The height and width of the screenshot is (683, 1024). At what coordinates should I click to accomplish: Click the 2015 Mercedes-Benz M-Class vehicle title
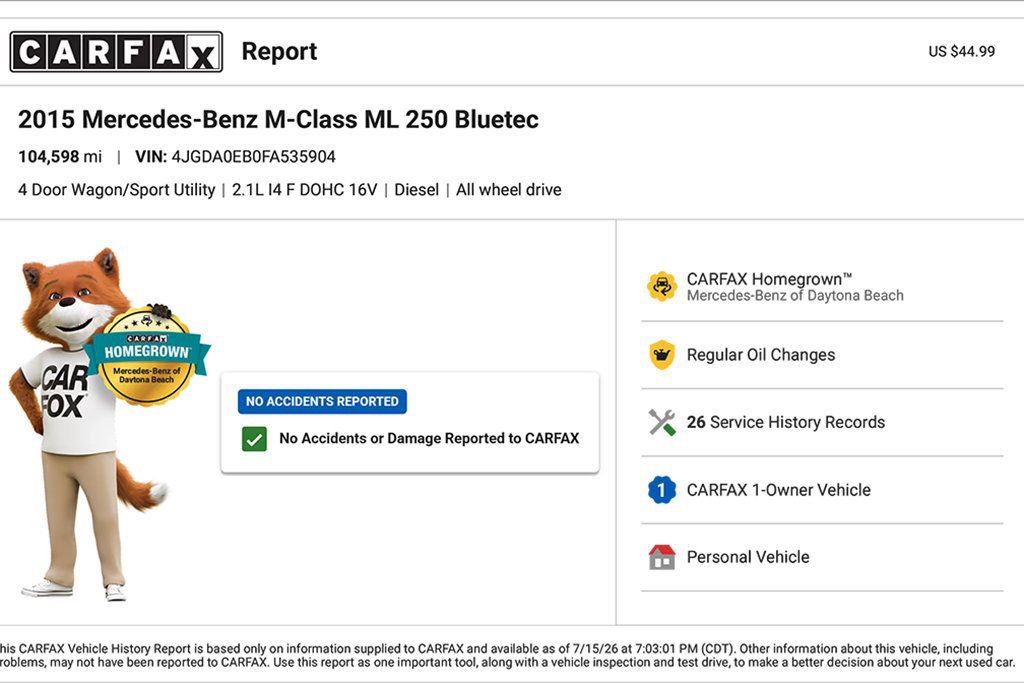point(278,119)
